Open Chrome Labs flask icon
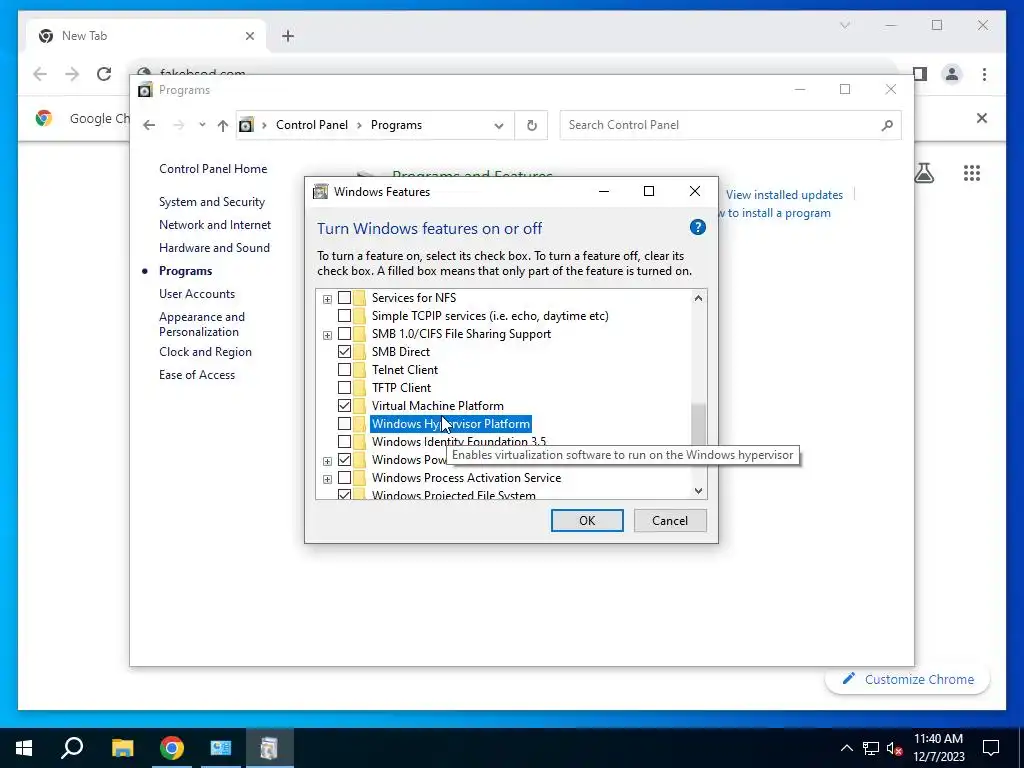 coord(923,172)
